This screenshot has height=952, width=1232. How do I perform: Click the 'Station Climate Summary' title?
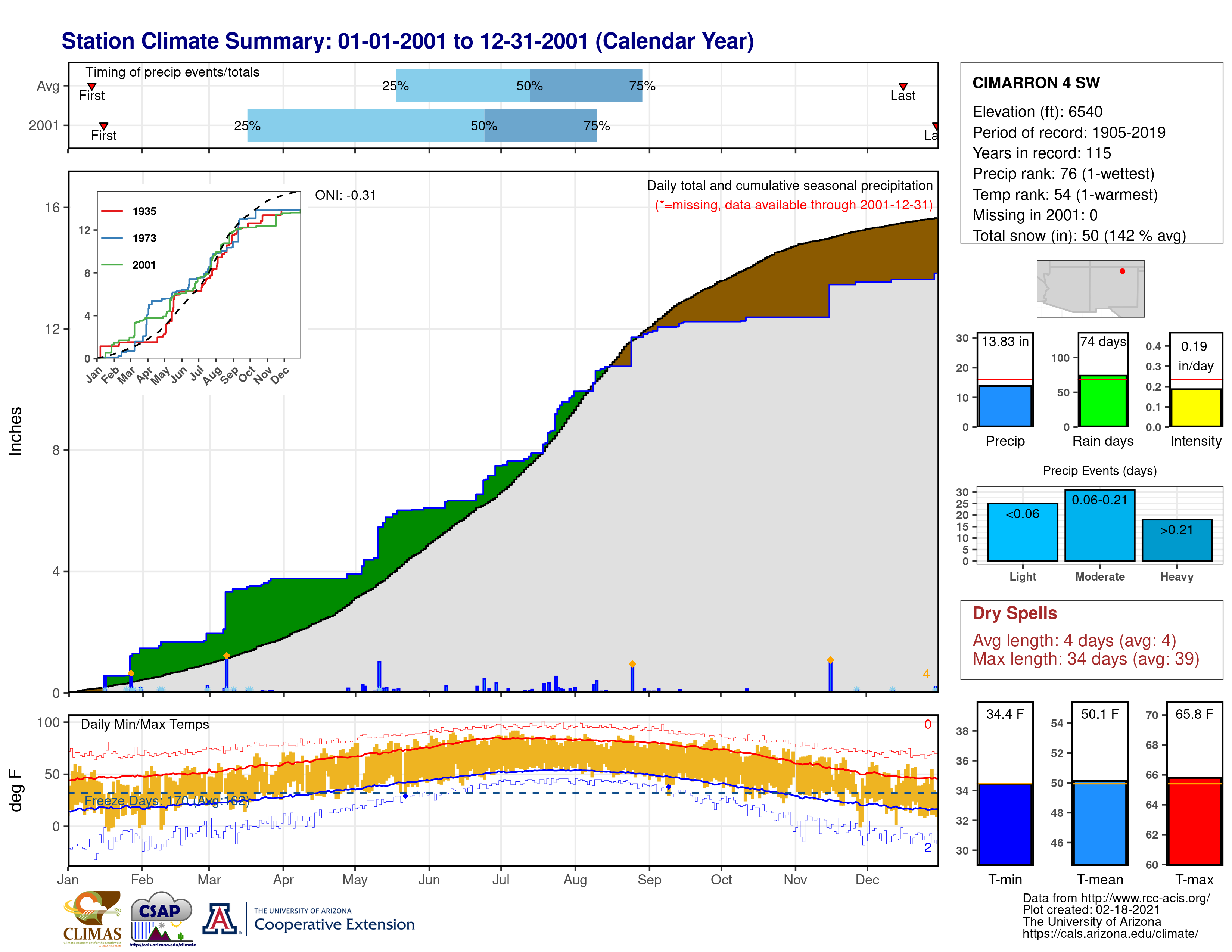click(x=407, y=41)
